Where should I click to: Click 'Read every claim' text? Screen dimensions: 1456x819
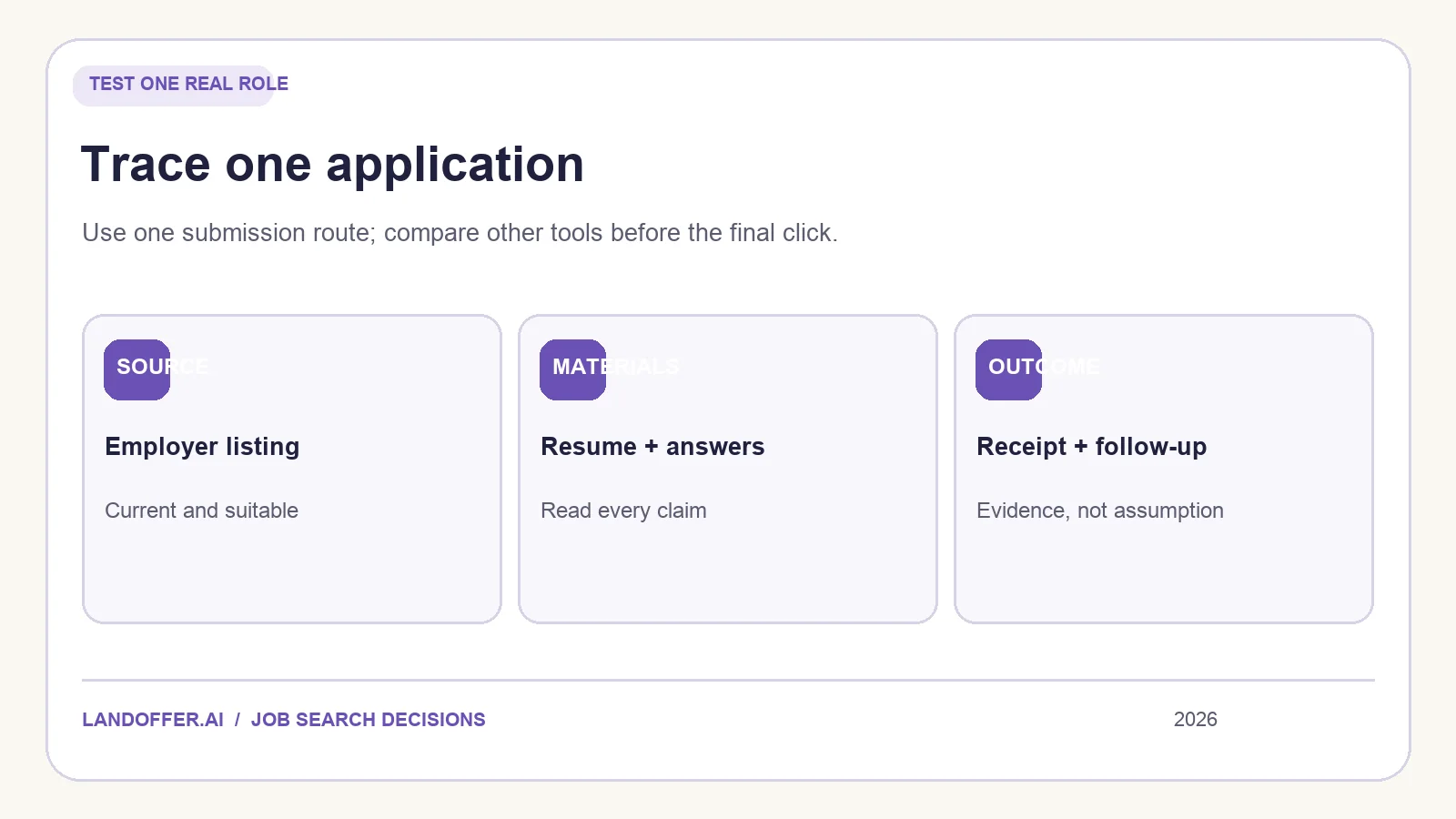pyautogui.click(x=623, y=511)
